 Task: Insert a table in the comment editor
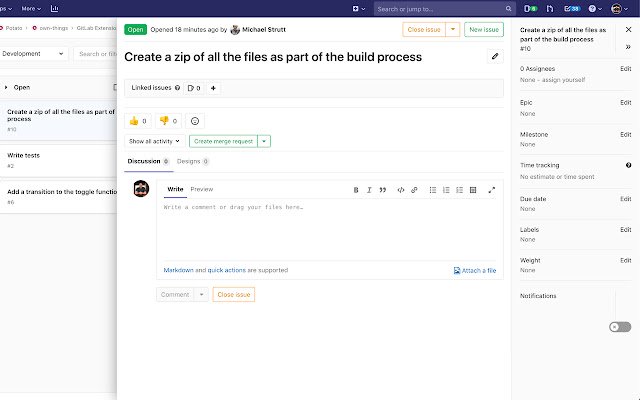tap(473, 190)
